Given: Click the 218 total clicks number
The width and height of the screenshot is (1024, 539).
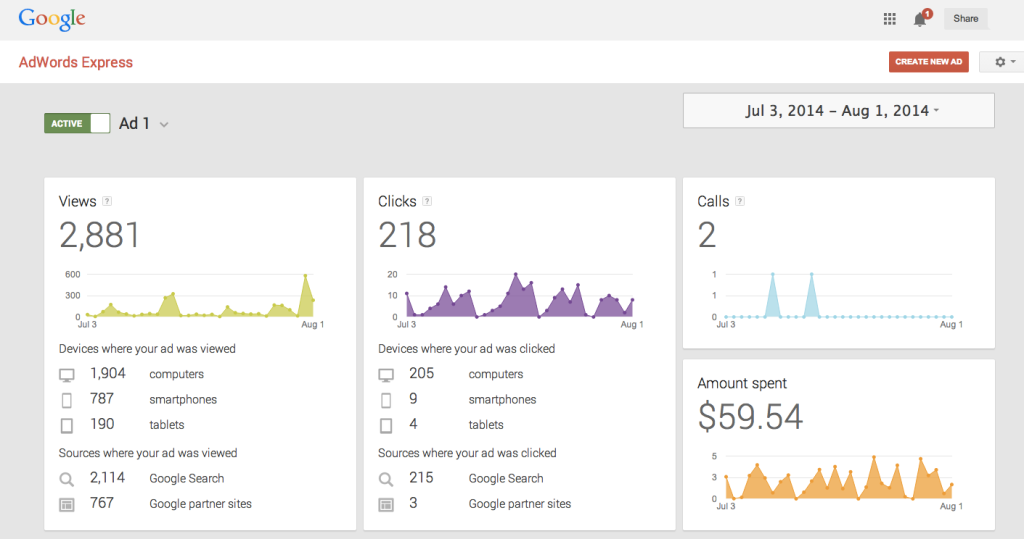Looking at the screenshot, I should [x=407, y=235].
